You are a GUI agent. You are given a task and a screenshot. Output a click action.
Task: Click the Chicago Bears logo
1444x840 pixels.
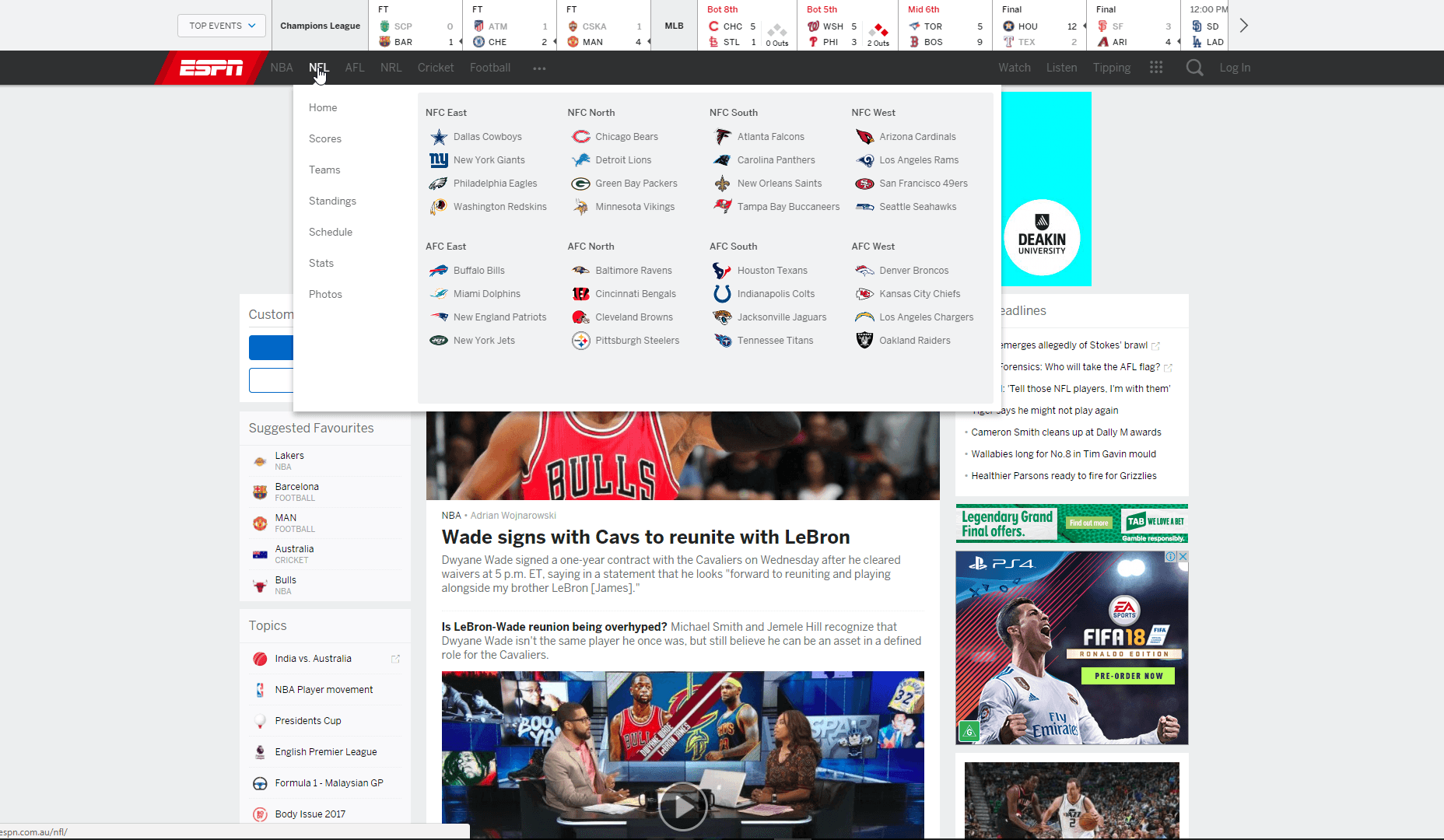581,137
